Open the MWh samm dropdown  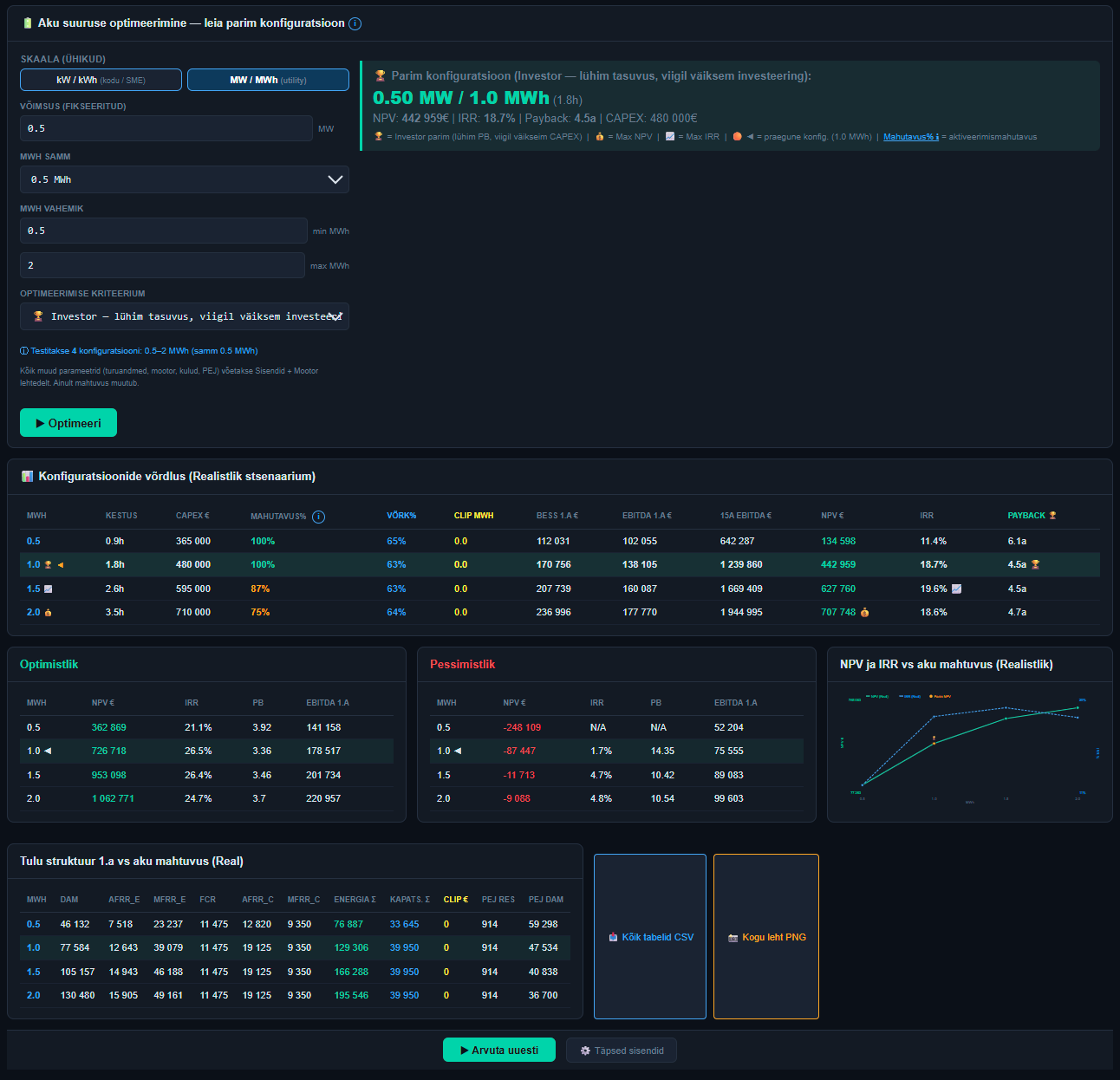pos(185,179)
